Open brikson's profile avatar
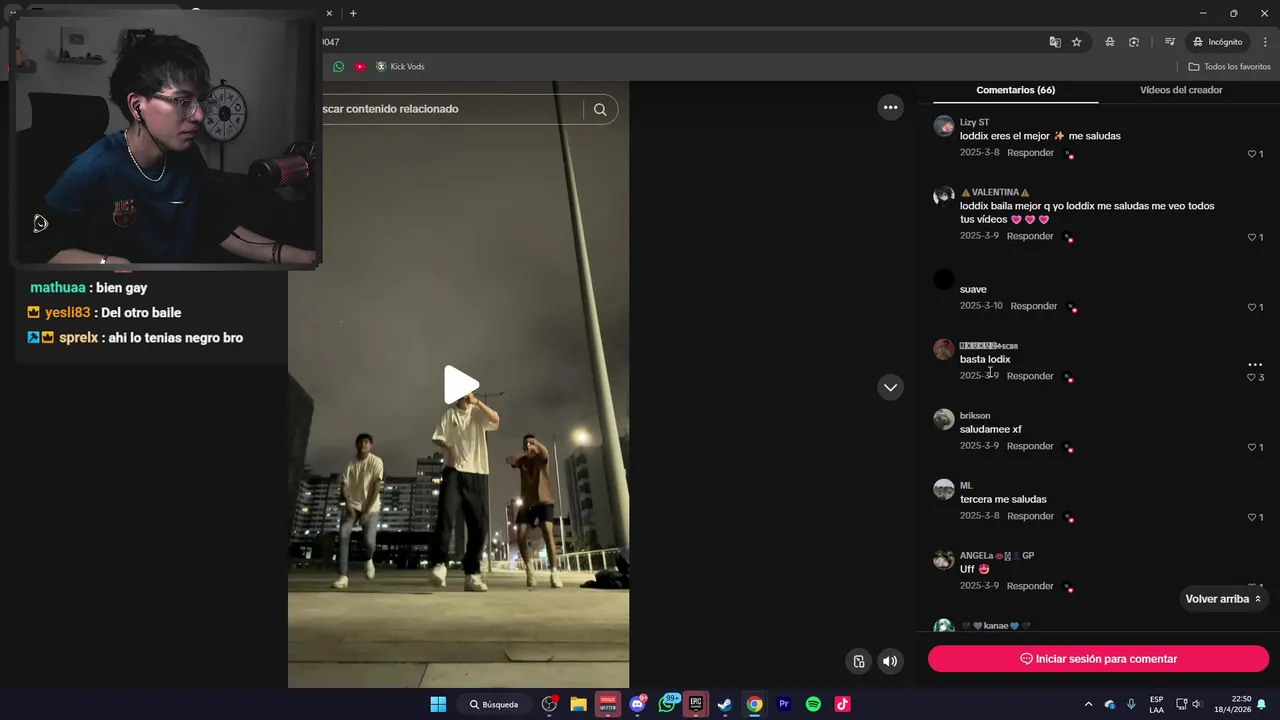This screenshot has width=1280, height=720. click(943, 419)
